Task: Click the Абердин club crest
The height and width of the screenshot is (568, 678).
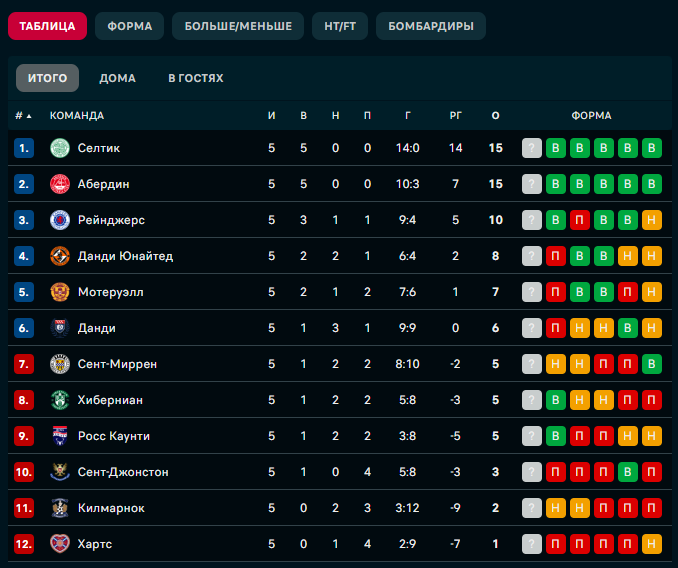Action: 60,184
